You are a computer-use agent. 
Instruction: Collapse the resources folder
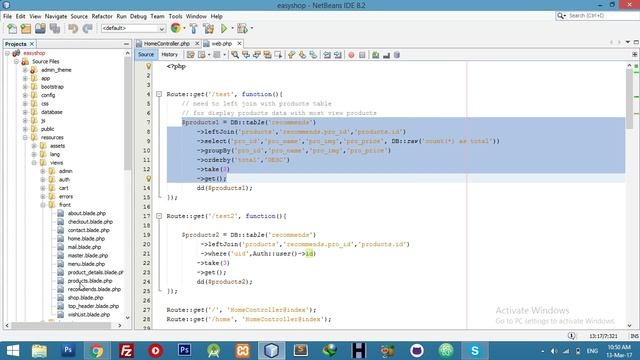point(25,138)
